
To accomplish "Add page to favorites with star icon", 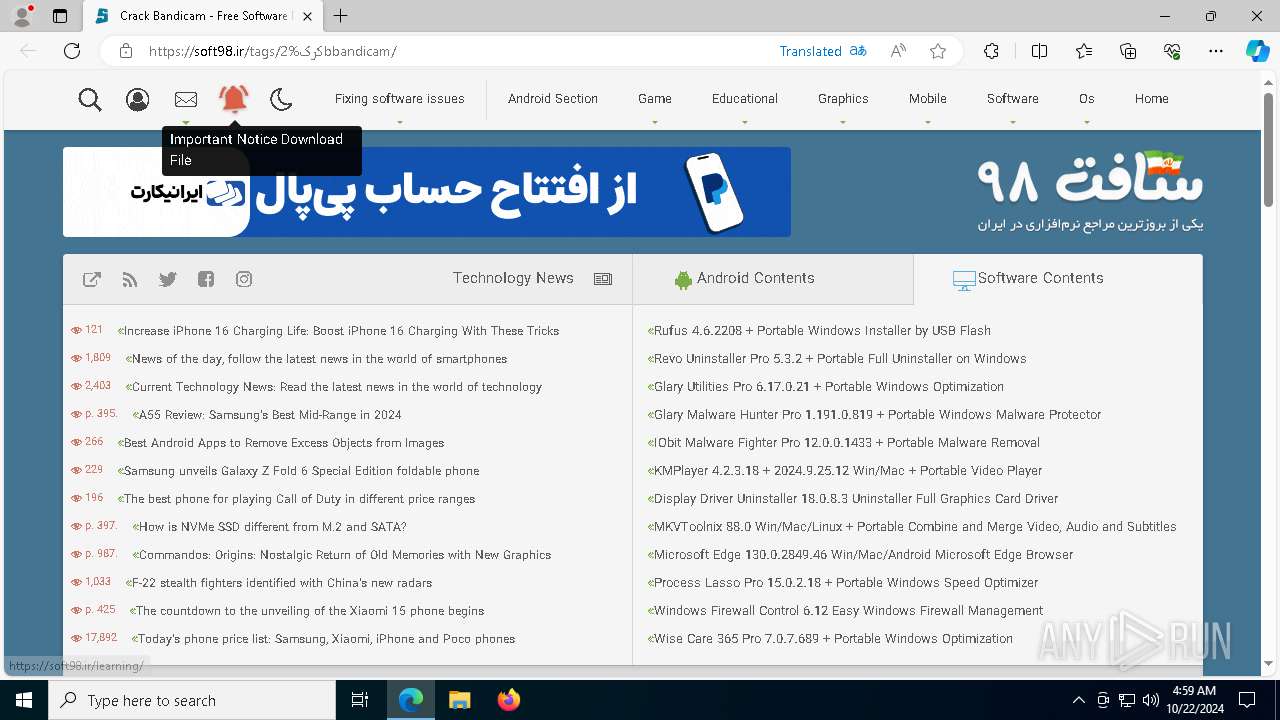I will click(938, 51).
